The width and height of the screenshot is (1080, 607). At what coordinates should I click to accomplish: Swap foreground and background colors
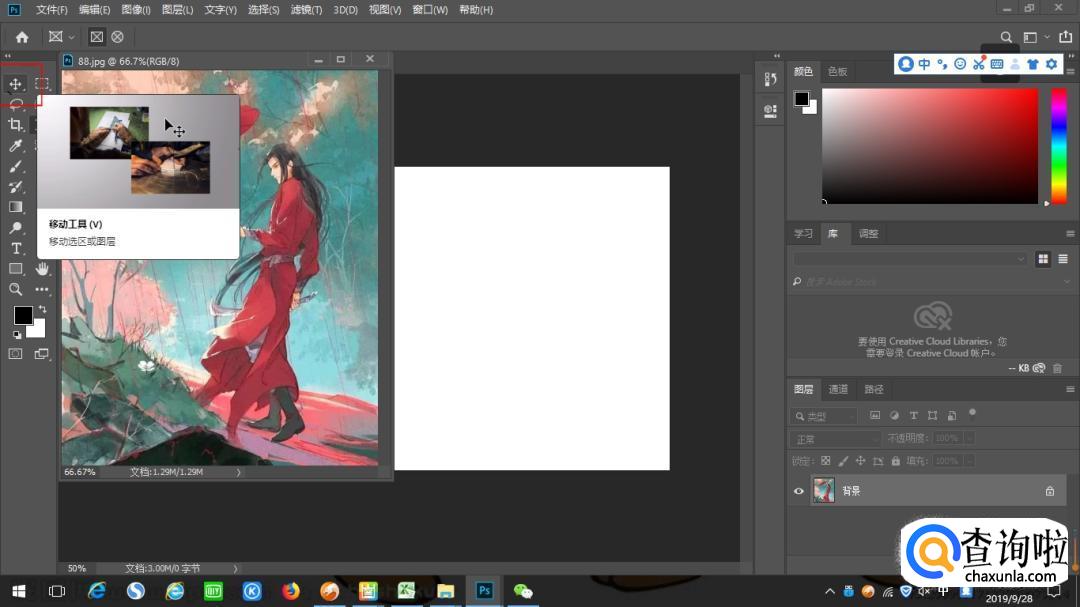43,309
